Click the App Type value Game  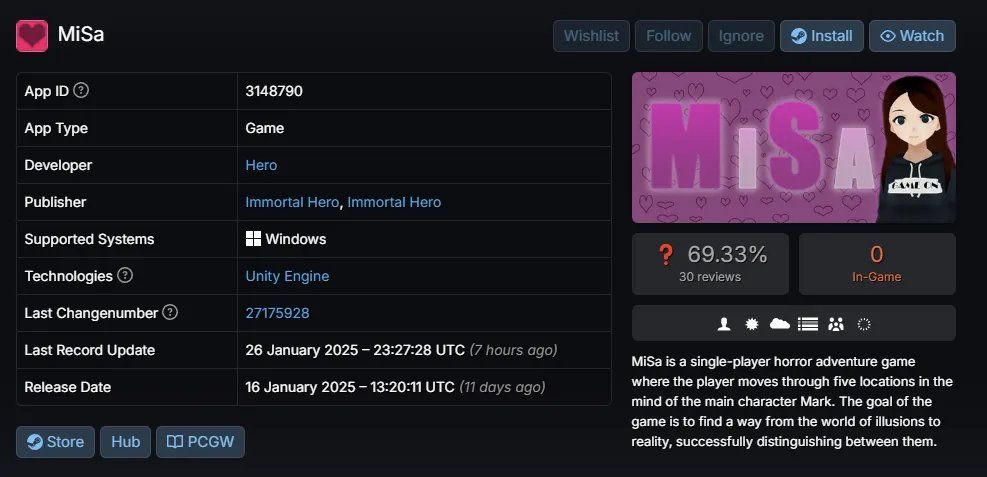click(x=264, y=128)
